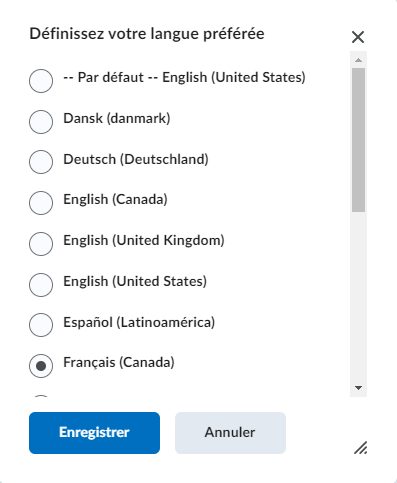This screenshot has height=483, width=397.
Task: Click the Español (Latinoamérica) label text
Action: [x=139, y=322]
